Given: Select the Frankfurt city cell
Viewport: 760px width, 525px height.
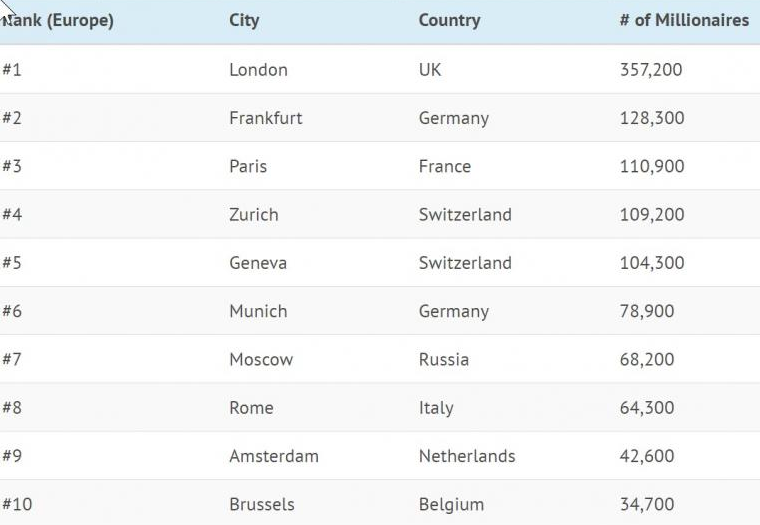Looking at the screenshot, I should pyautogui.click(x=265, y=118).
